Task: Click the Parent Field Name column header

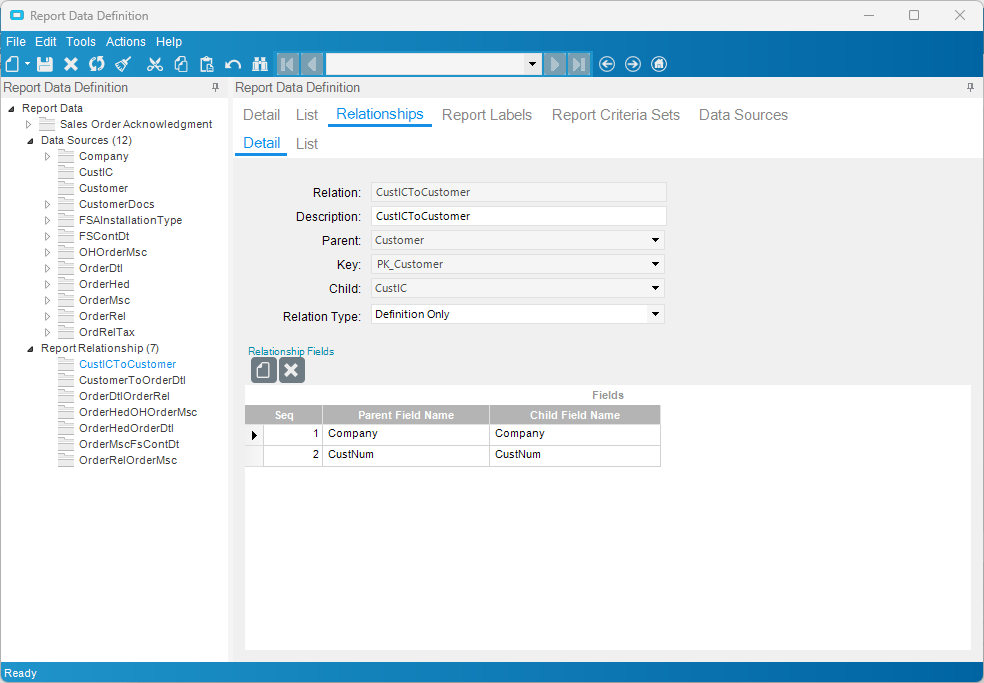Action: [406, 415]
